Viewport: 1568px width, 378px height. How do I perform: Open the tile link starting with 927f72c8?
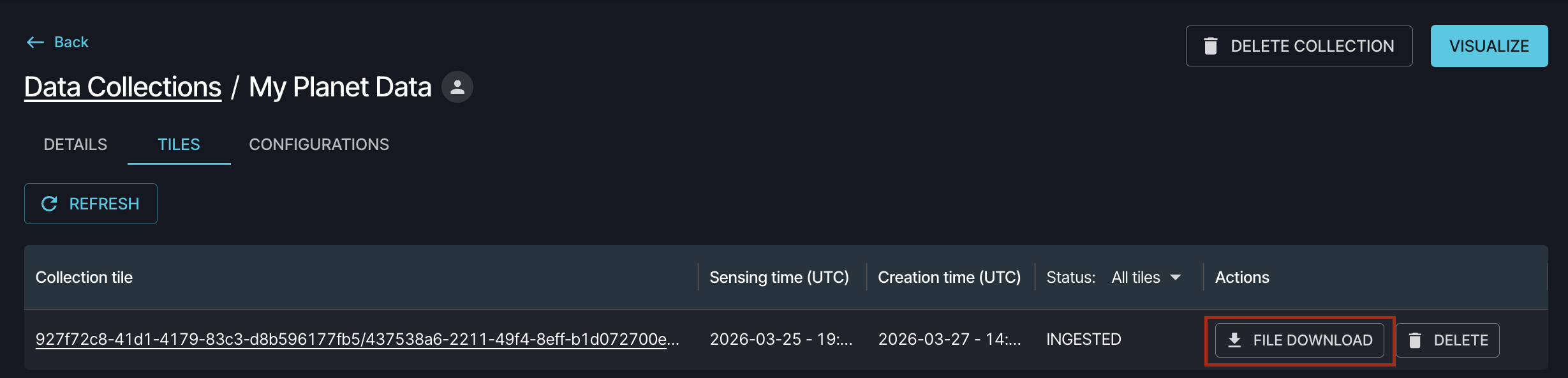pyautogui.click(x=357, y=339)
